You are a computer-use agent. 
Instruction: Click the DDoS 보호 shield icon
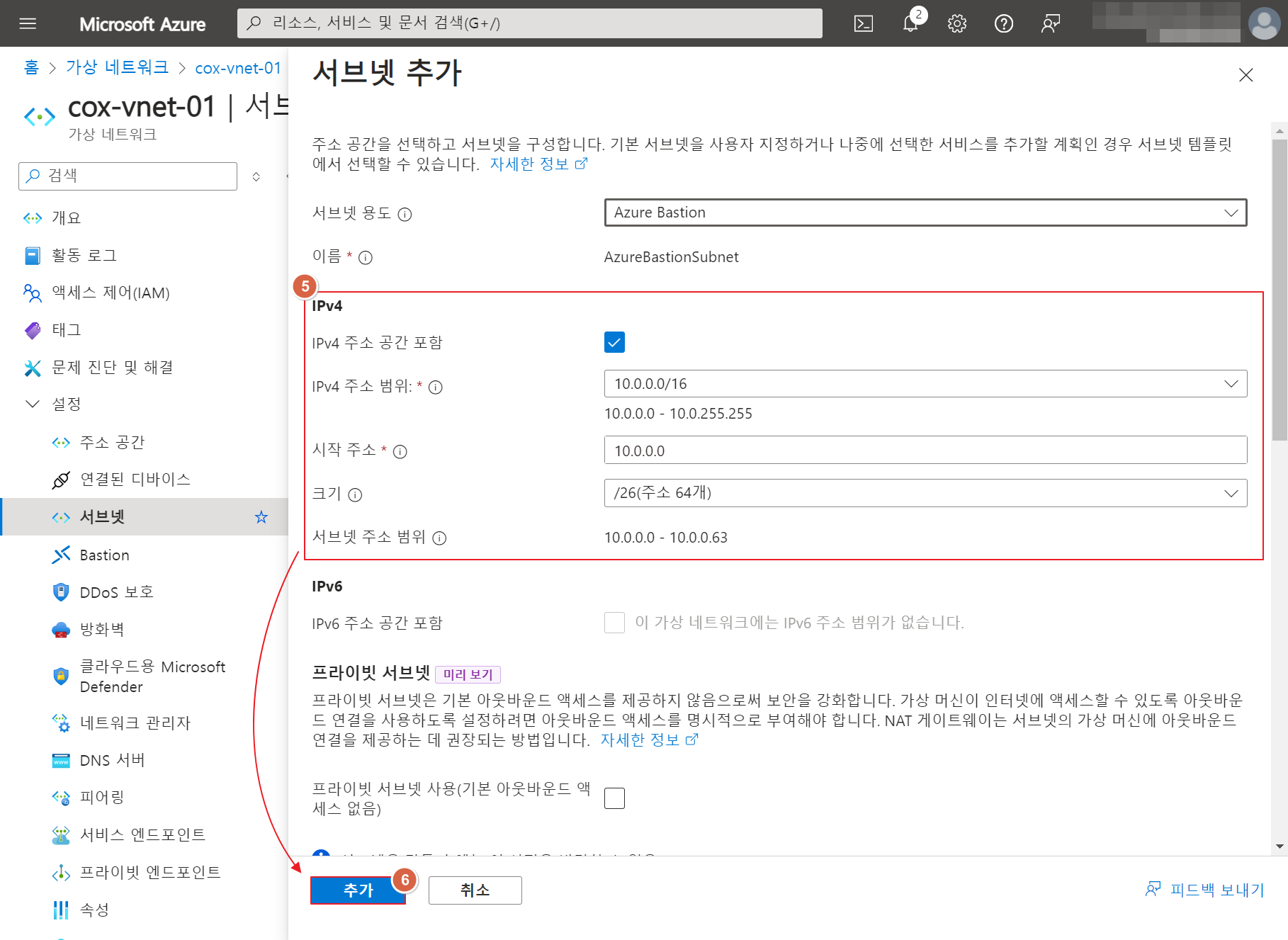point(61,592)
